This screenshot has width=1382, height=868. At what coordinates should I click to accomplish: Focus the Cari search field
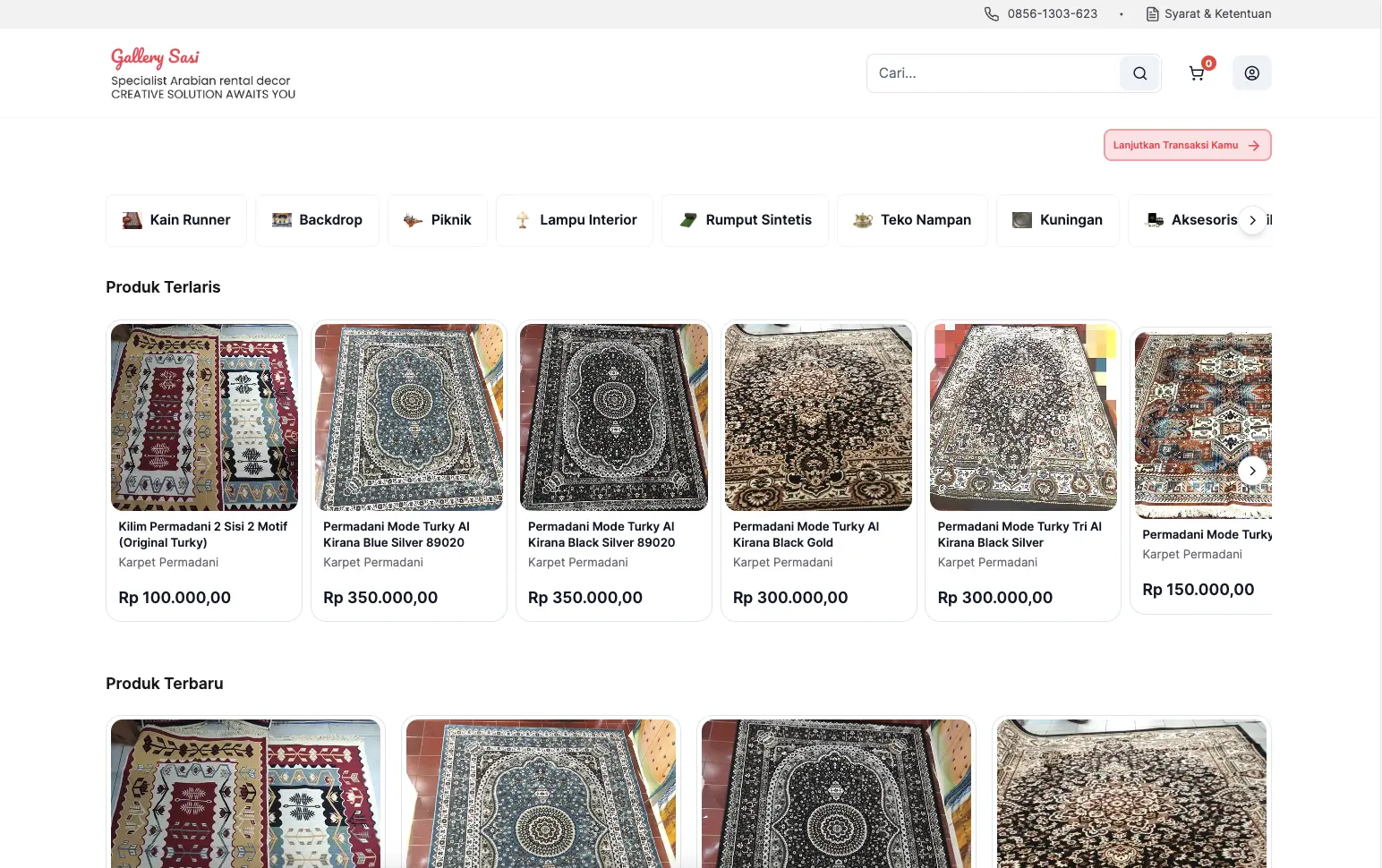point(994,73)
